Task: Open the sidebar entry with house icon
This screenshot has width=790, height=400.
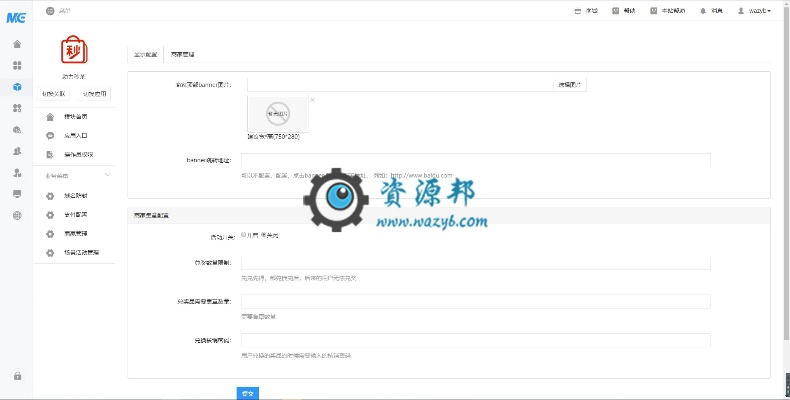Action: pyautogui.click(x=74, y=117)
